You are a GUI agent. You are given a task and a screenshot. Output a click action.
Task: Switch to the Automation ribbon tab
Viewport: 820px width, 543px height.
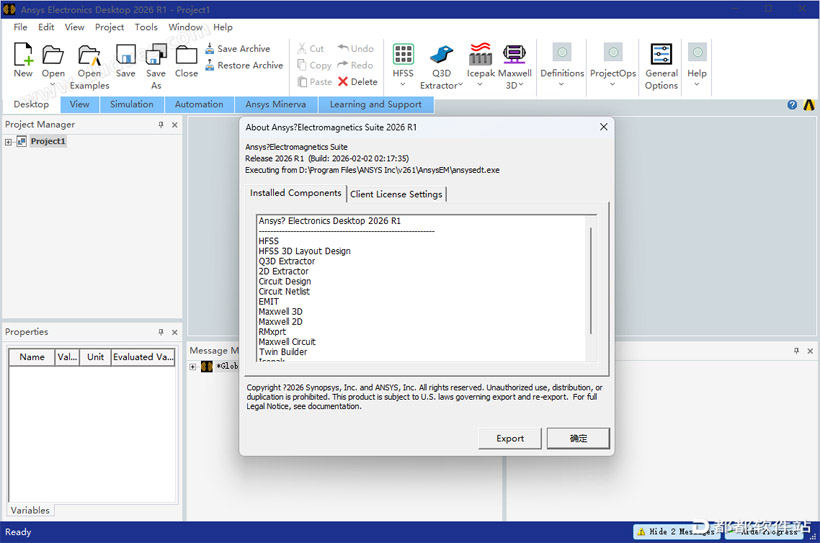199,104
